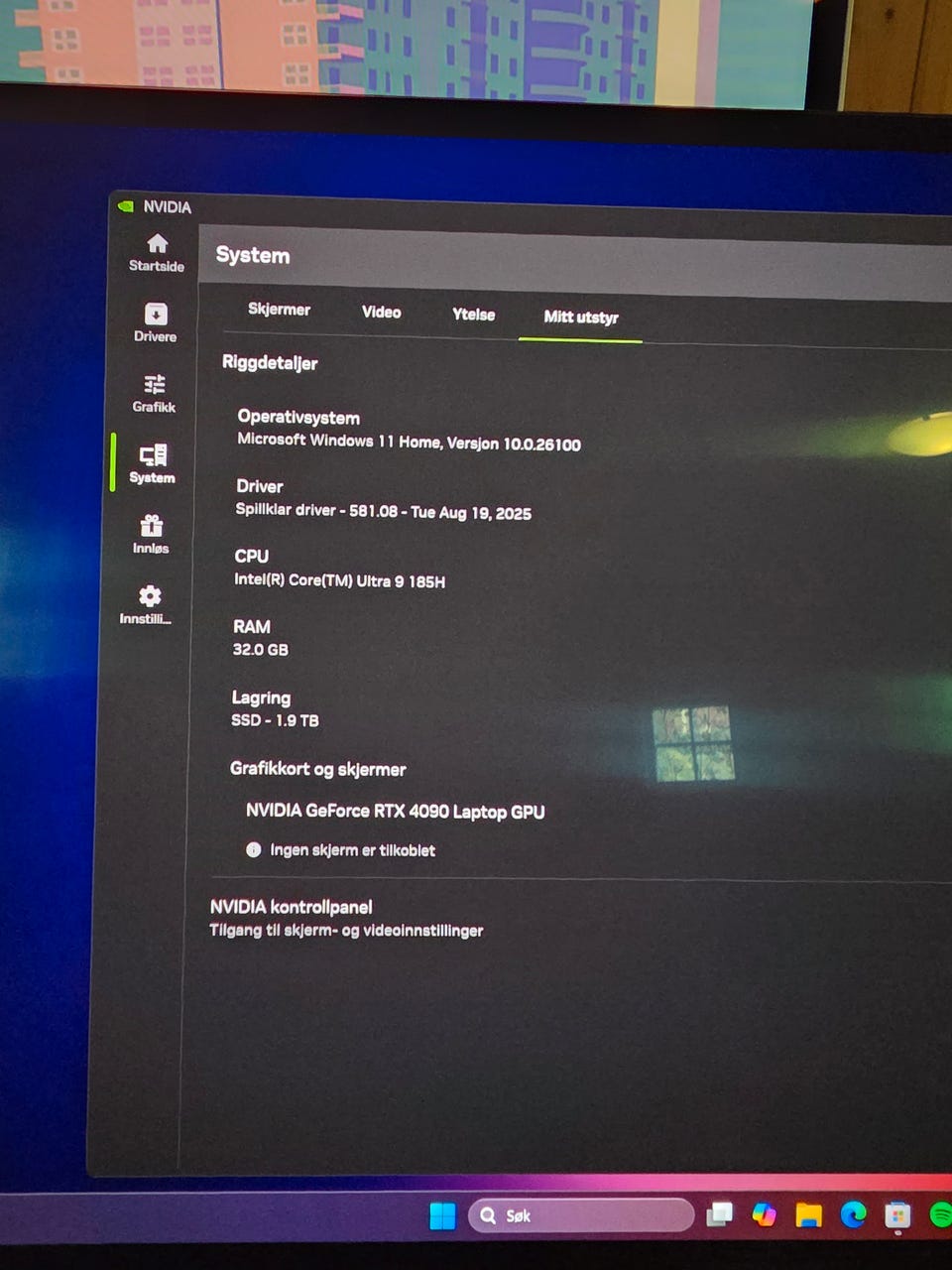Launch Copilot from the taskbar

(x=764, y=1214)
